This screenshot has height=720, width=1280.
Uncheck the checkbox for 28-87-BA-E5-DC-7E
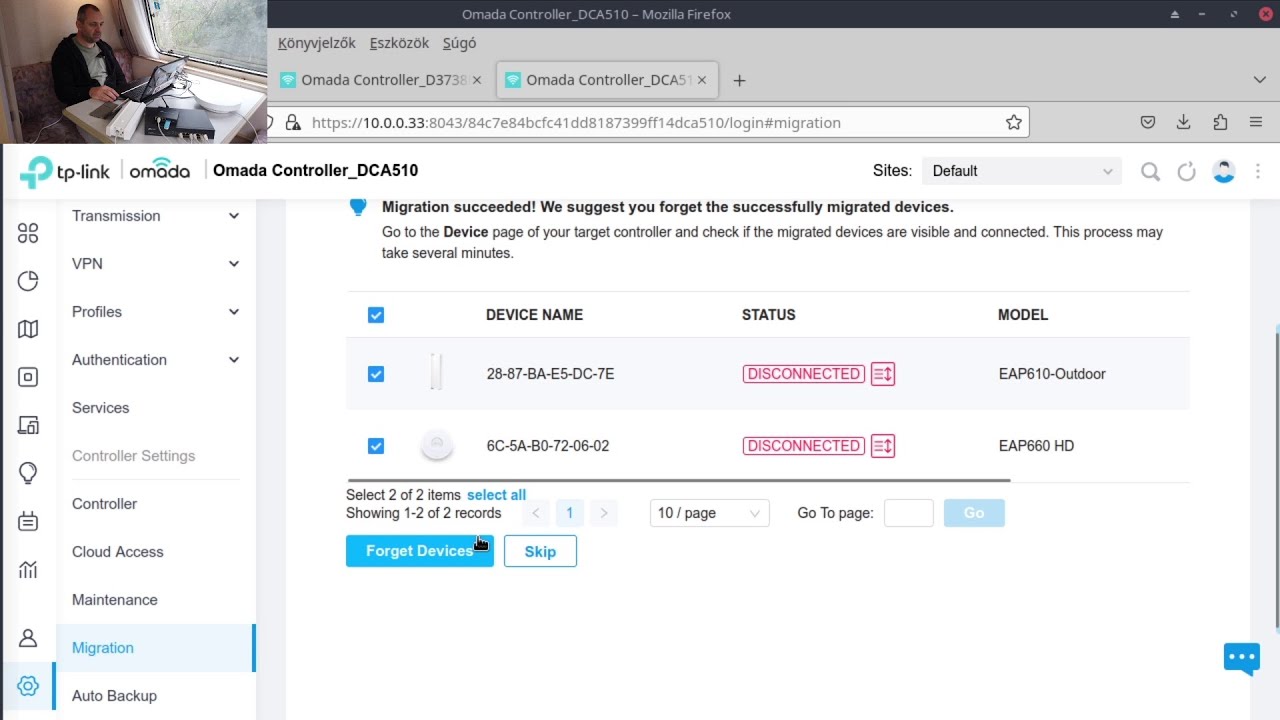point(376,374)
